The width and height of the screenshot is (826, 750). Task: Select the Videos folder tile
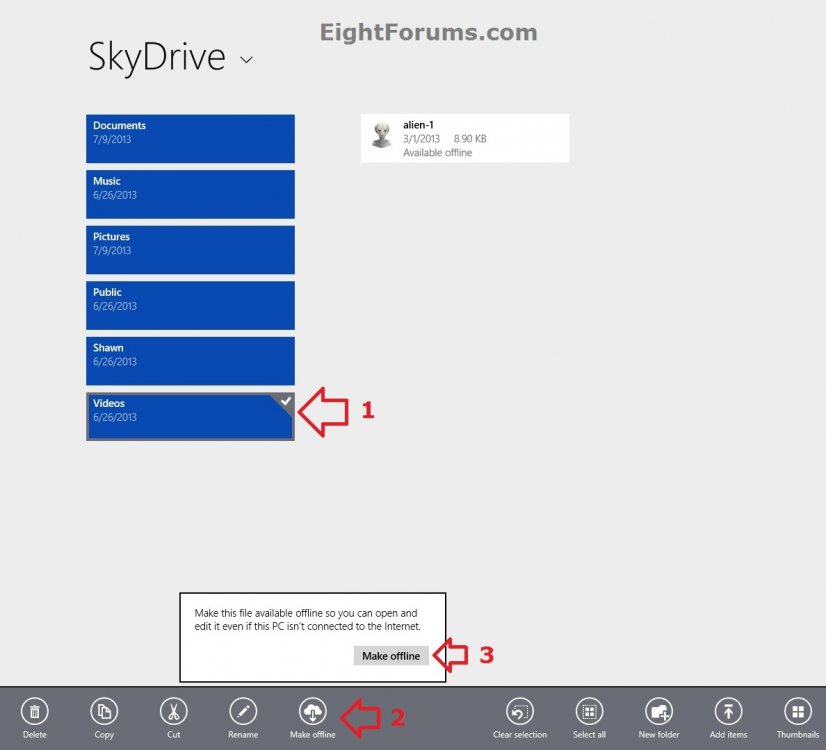coord(190,417)
